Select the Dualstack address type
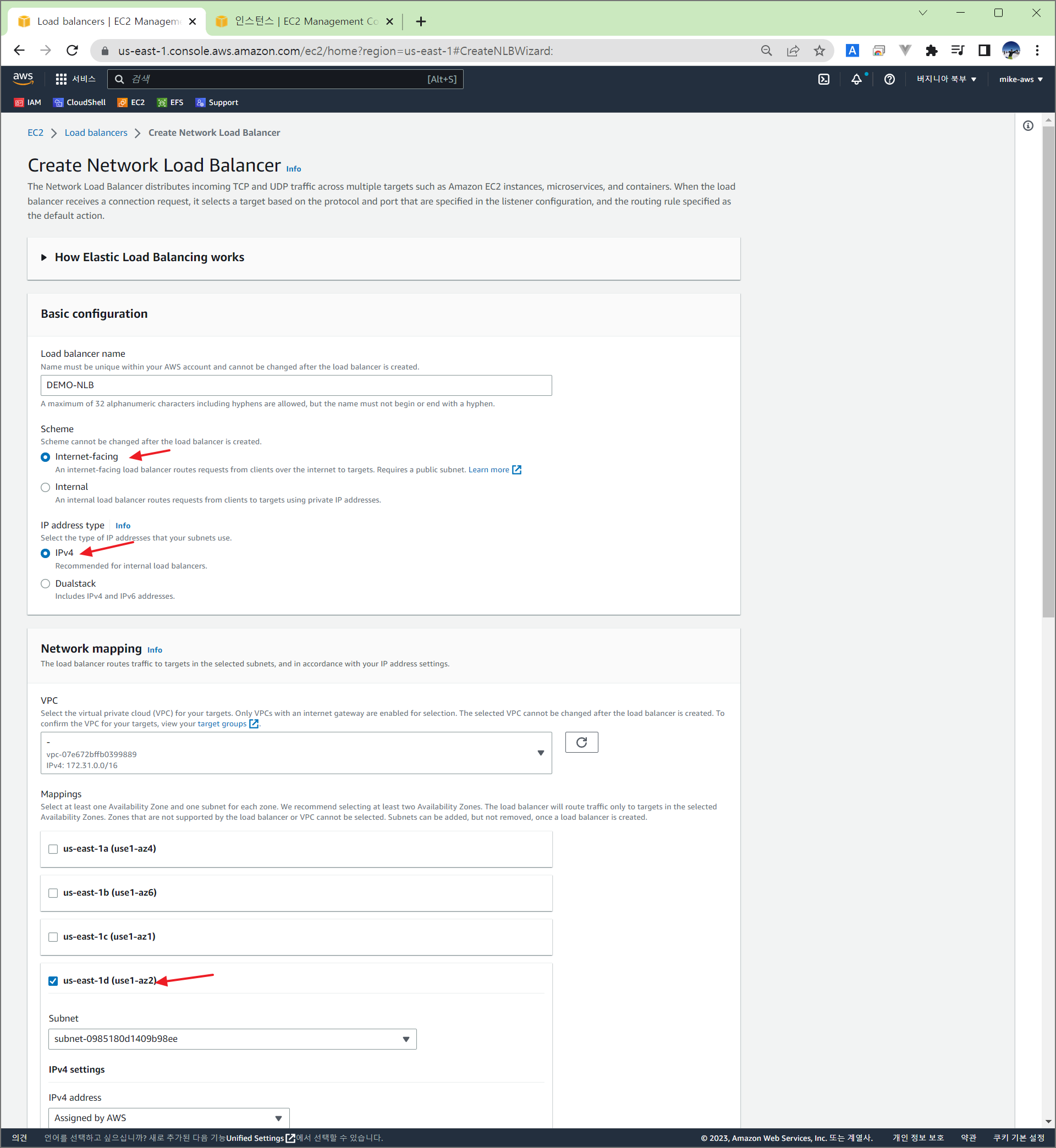1056x1148 pixels. coord(45,583)
